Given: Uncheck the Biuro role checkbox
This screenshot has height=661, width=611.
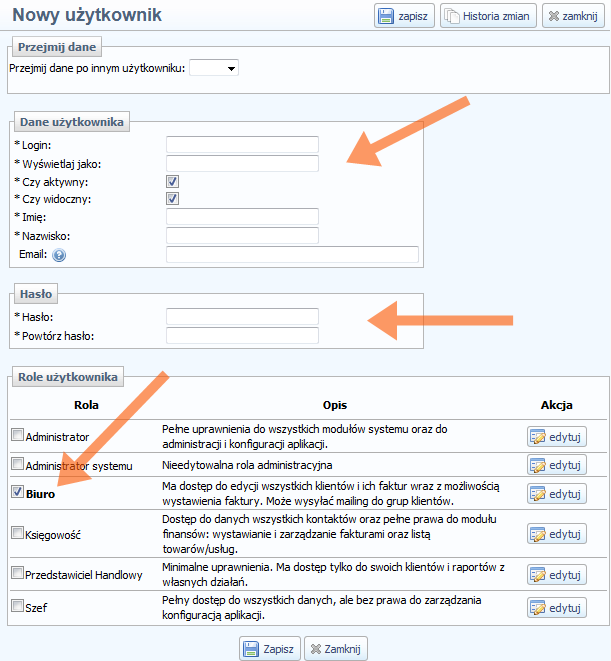Looking at the screenshot, I should (x=17, y=492).
